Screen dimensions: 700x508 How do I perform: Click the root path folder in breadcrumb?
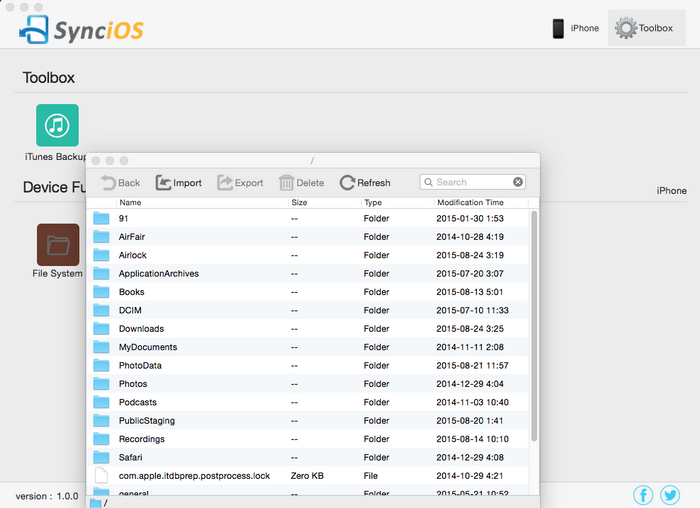point(96,503)
